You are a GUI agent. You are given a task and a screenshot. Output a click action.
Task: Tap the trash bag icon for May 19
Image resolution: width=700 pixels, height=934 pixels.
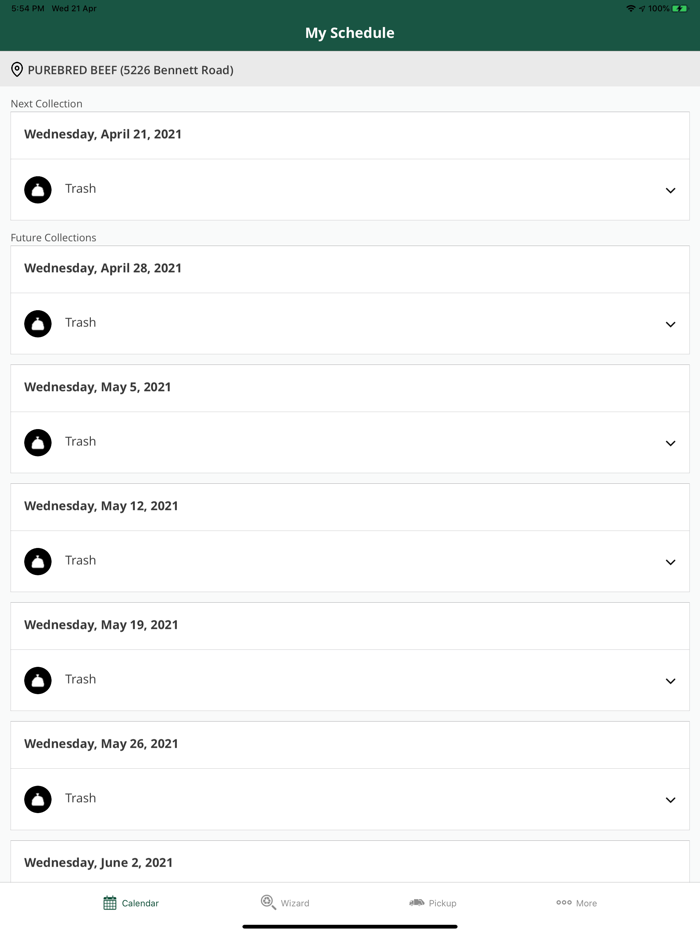tap(38, 680)
